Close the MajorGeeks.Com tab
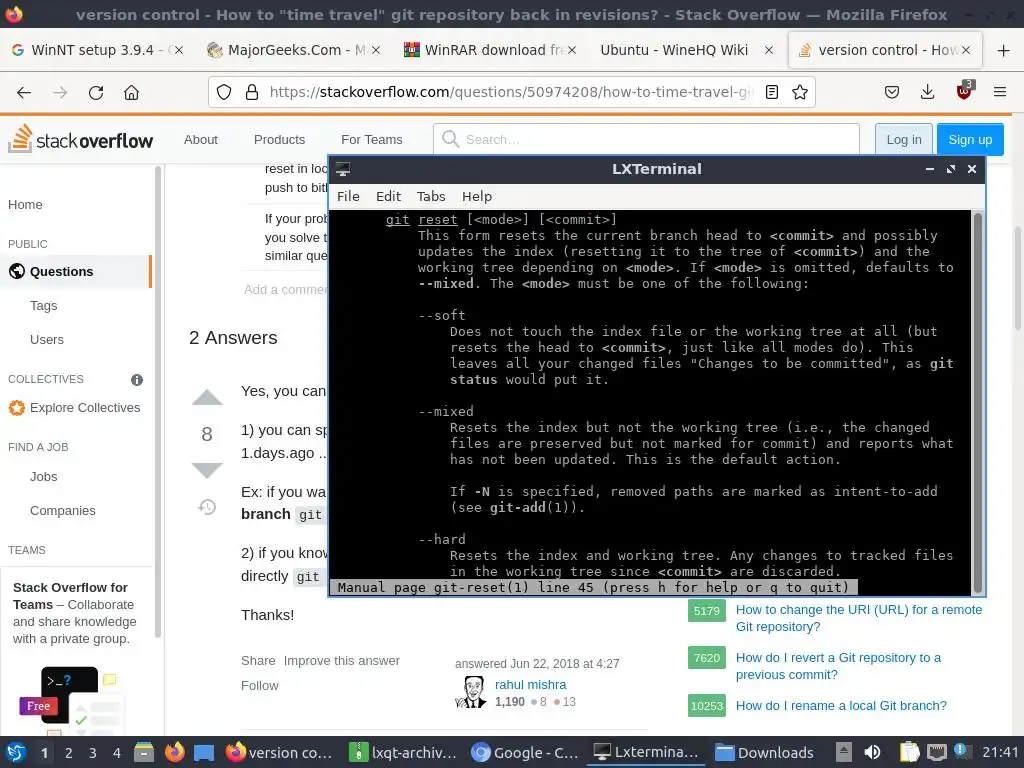The height and width of the screenshot is (768, 1024). click(376, 50)
